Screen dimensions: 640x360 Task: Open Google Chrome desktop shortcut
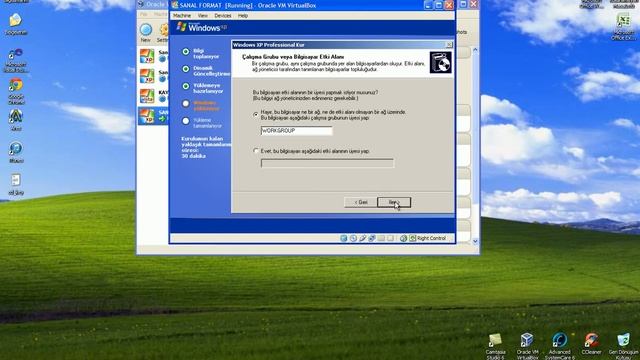pos(16,91)
